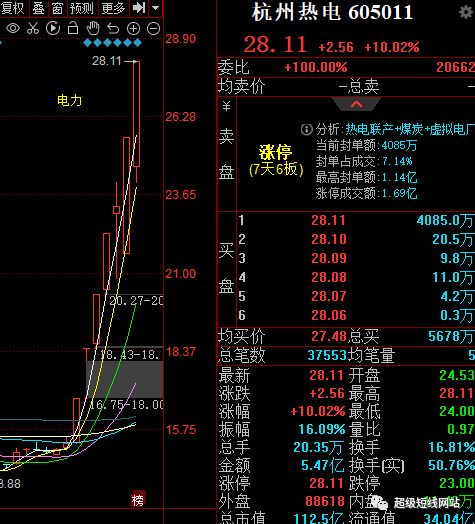Viewport: 475px width, 524px height.
Task: Collapse sell panel with red chevron
Action: click(356, 104)
